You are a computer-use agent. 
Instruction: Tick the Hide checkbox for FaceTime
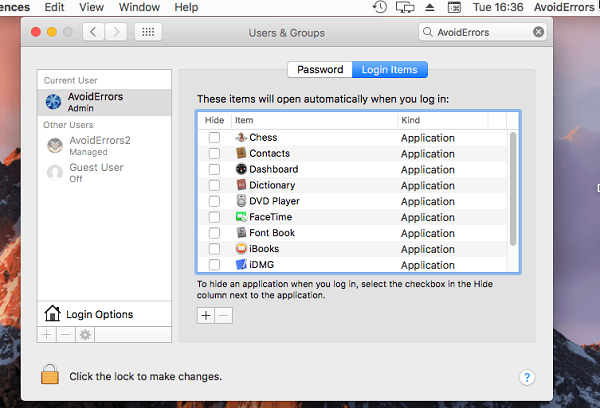coord(214,217)
